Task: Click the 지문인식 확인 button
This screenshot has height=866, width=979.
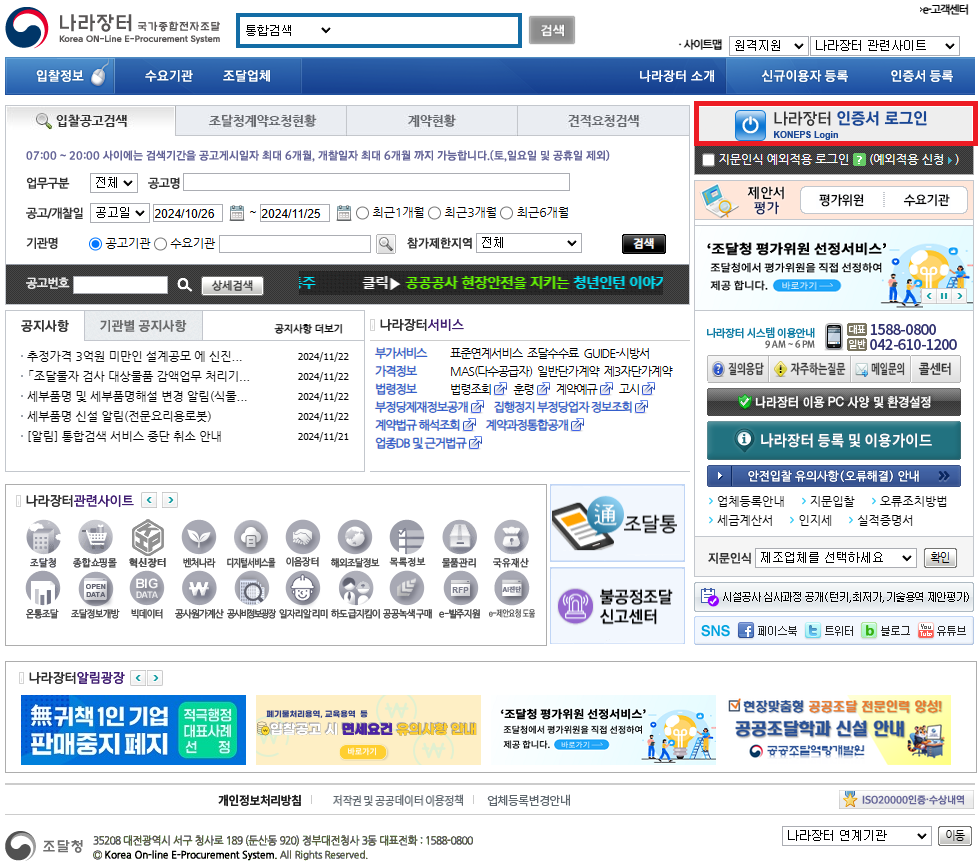Action: click(x=940, y=557)
